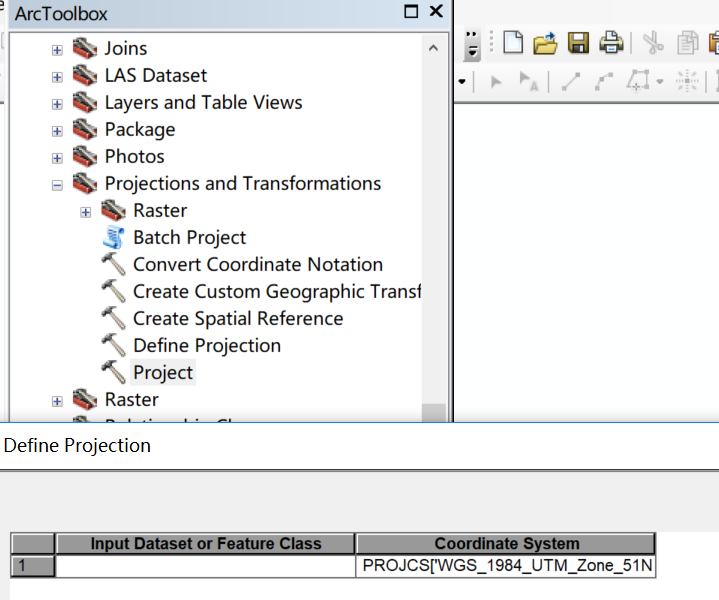
Task: Click the Cut scissors icon
Action: [x=653, y=44]
